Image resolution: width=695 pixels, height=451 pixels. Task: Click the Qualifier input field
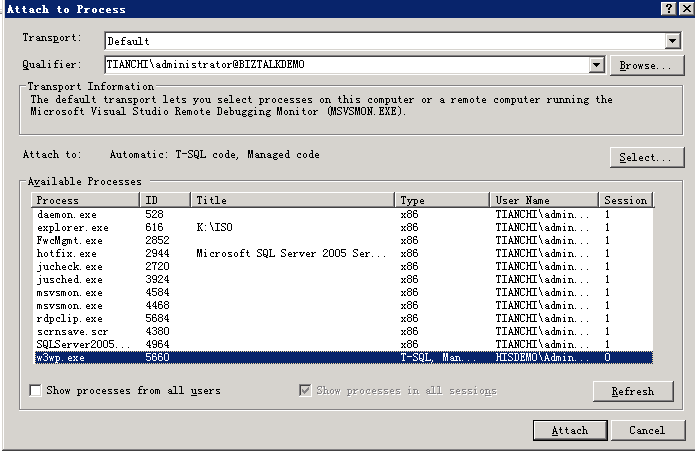[347, 65]
